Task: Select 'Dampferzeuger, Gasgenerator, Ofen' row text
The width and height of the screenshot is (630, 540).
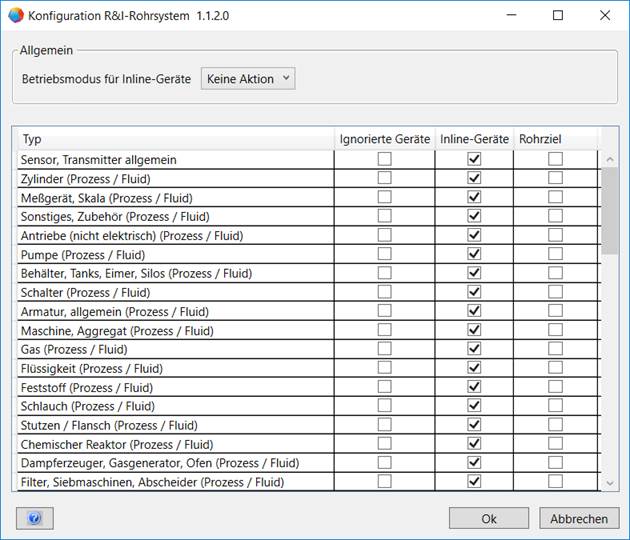Action: (160, 463)
